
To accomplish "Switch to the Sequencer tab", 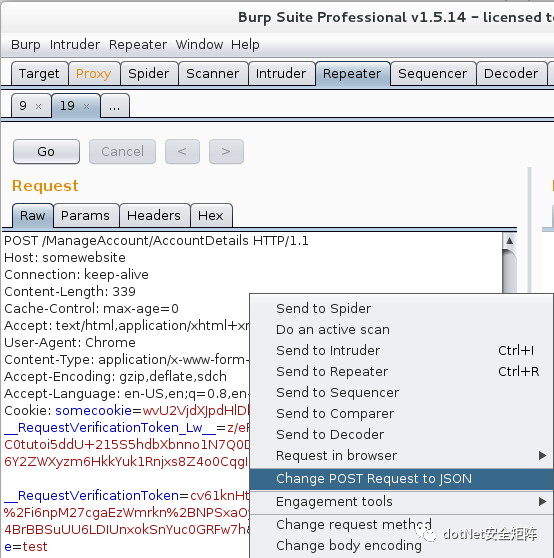I will coord(433,74).
